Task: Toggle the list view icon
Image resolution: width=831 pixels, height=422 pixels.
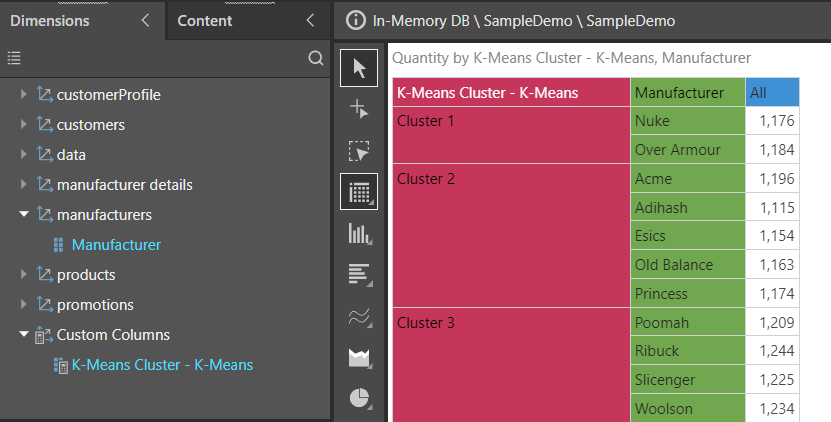Action: pos(14,58)
